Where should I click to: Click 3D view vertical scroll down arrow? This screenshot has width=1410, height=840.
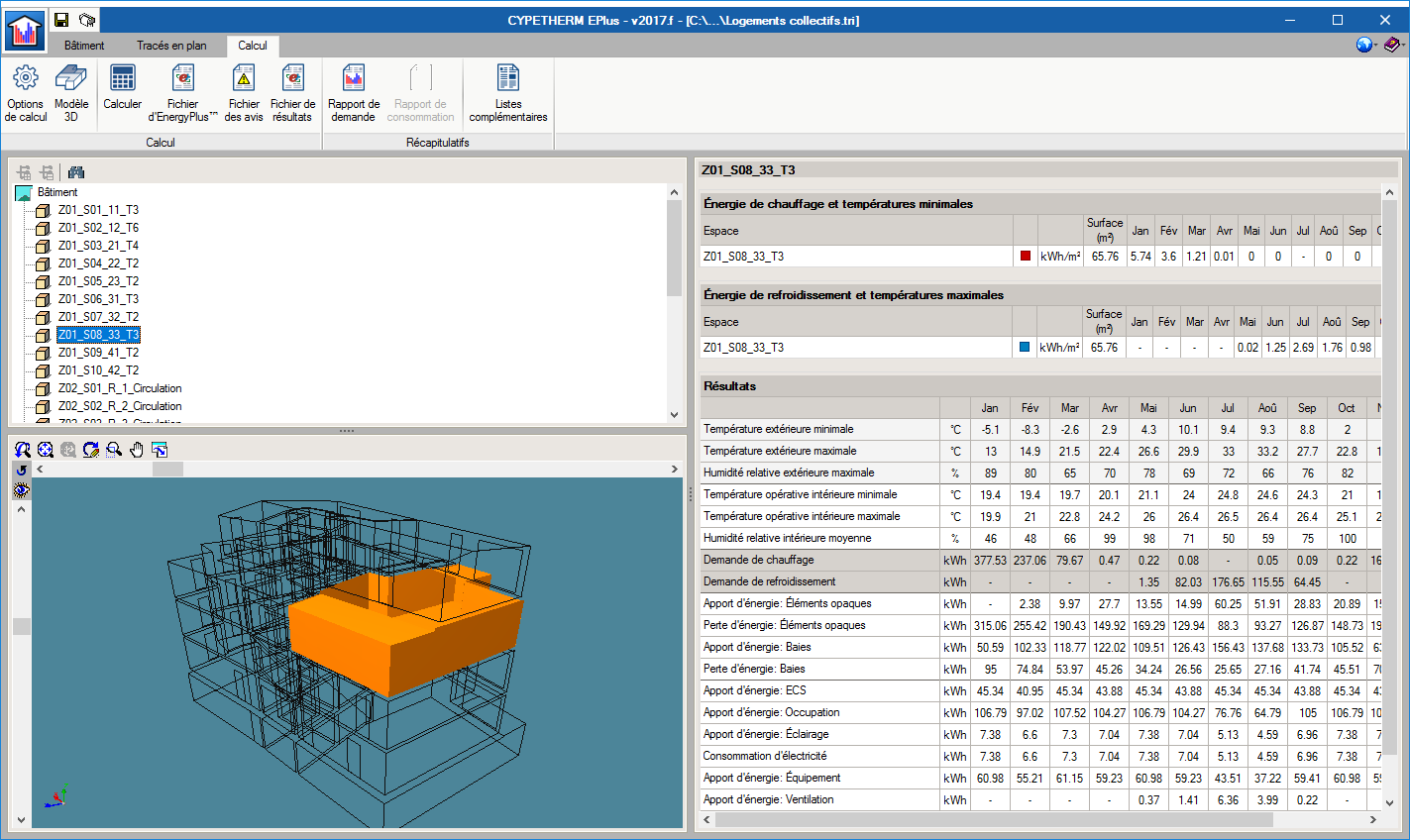tap(21, 820)
